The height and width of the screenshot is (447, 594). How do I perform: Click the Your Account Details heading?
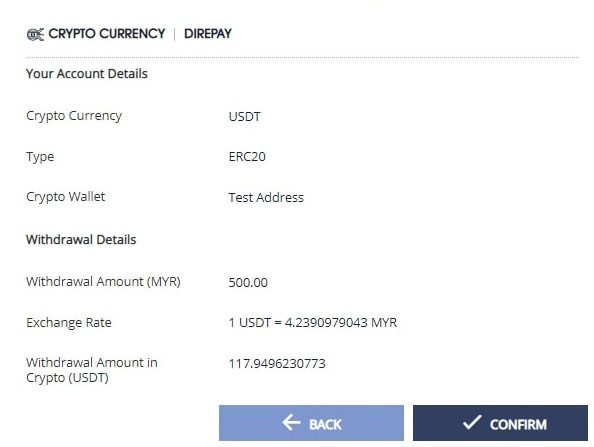coord(87,73)
